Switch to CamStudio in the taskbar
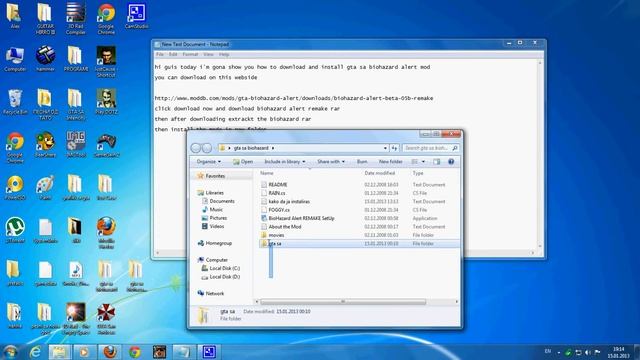 [209, 352]
